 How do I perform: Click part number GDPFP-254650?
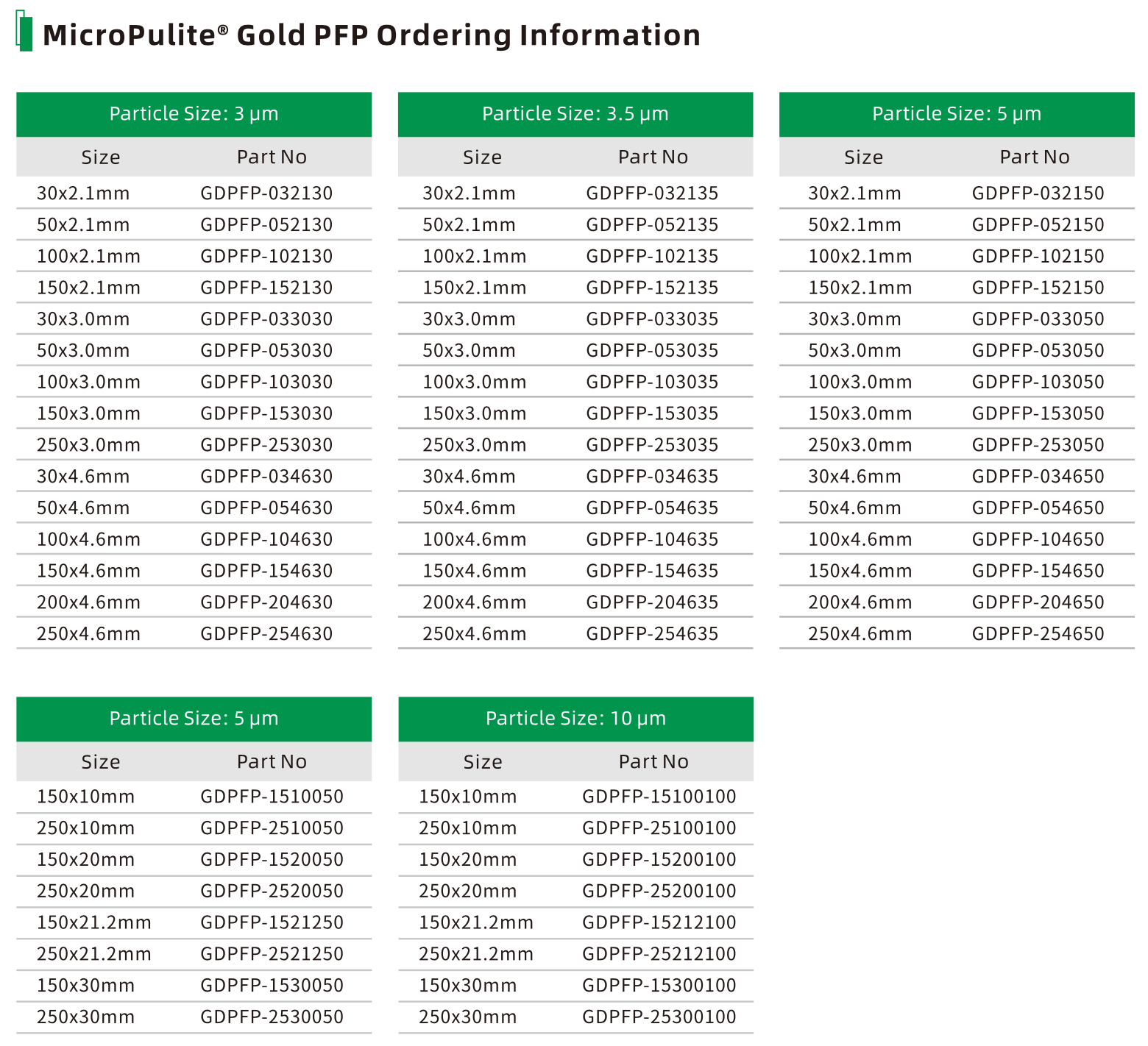click(x=1038, y=634)
